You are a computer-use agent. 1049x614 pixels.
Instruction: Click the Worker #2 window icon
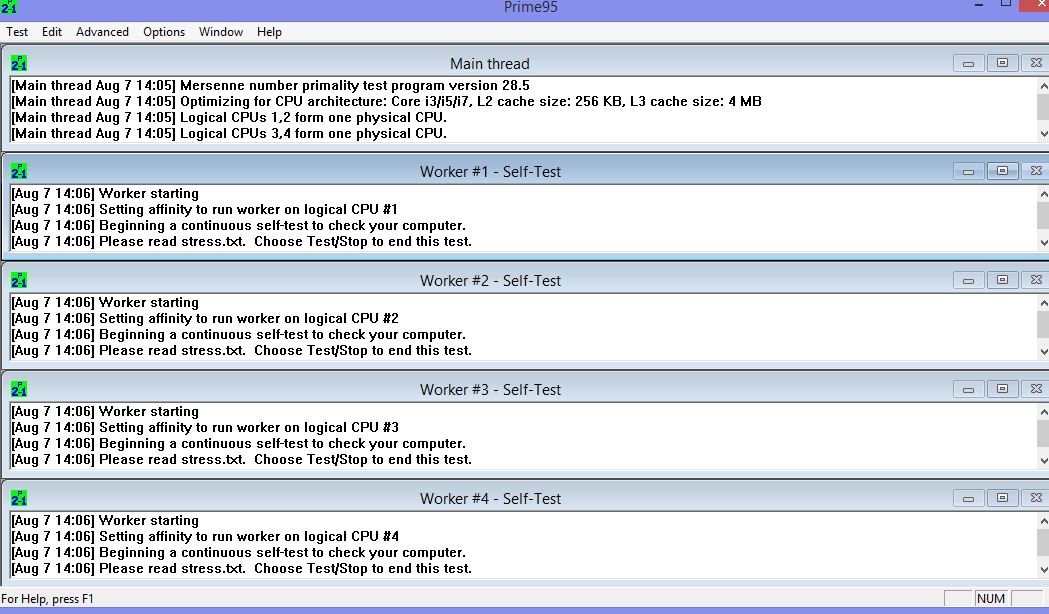click(19, 280)
